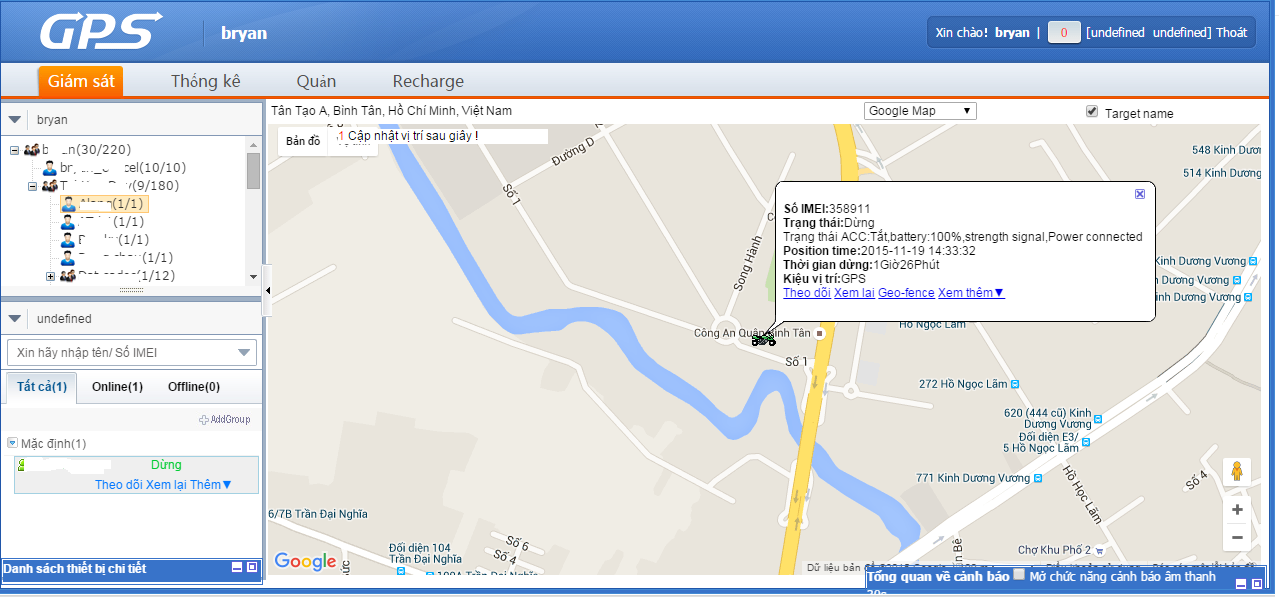
Task: Collapse the Mặc định group
Action: [x=12, y=443]
